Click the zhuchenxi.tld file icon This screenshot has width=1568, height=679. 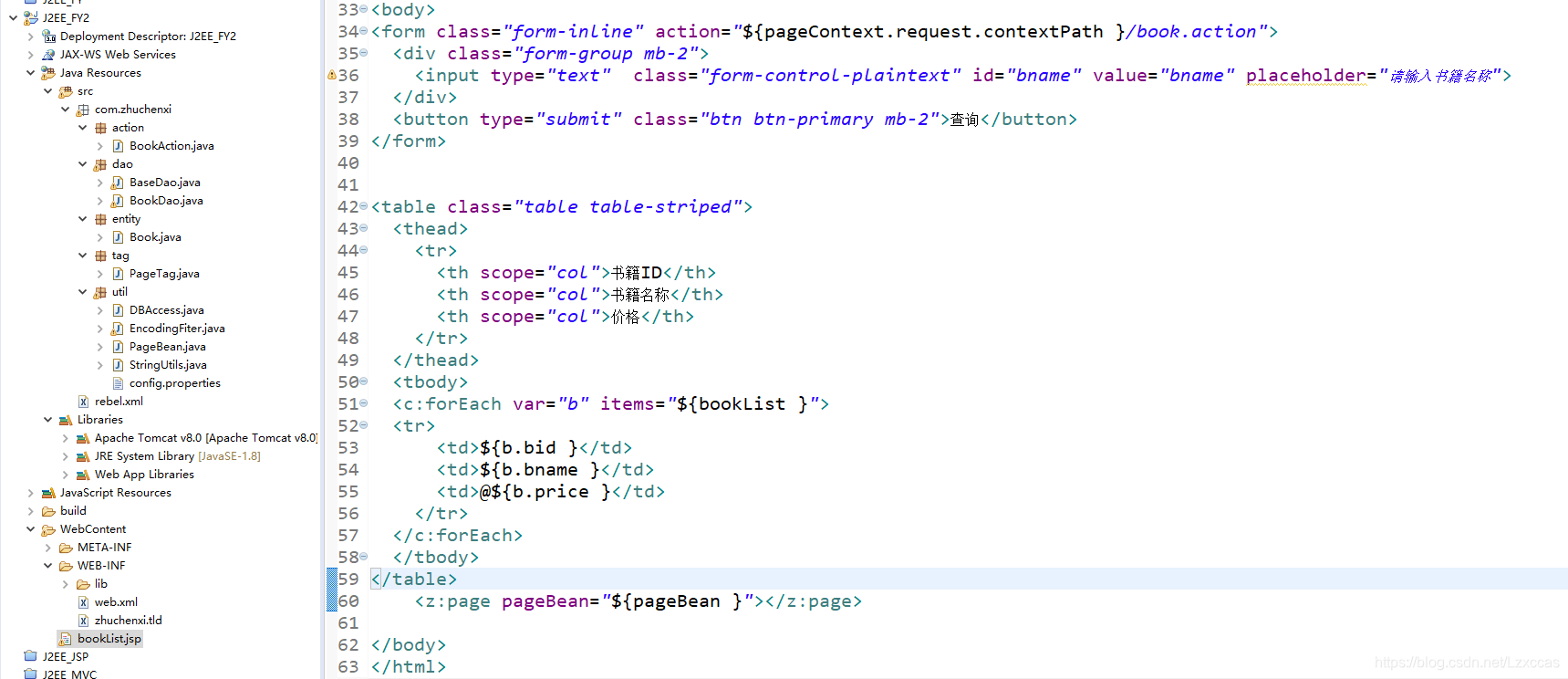point(83,621)
